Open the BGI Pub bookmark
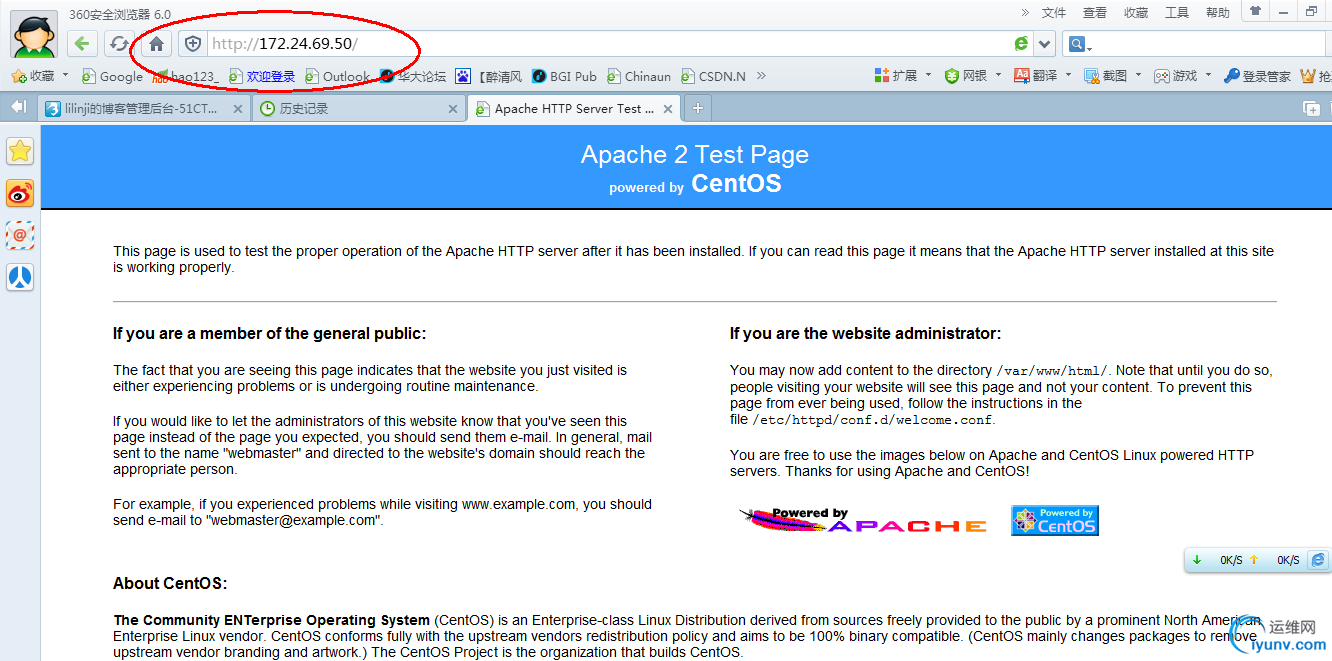 564,76
